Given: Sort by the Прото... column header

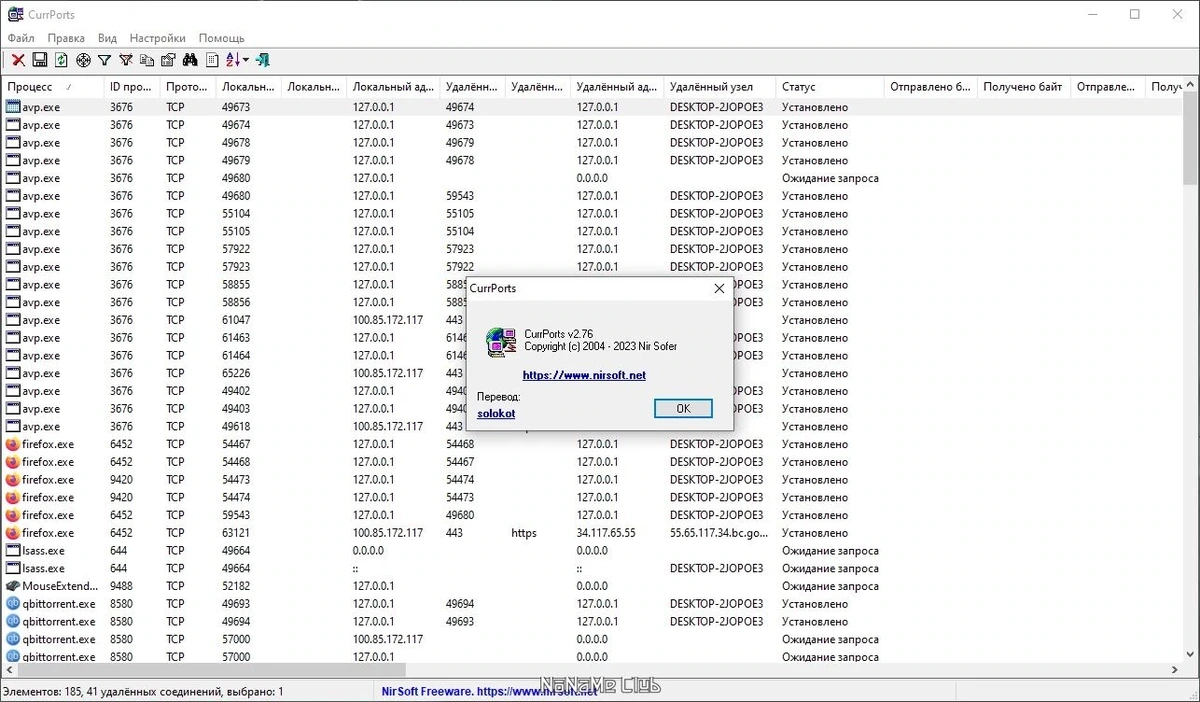Looking at the screenshot, I should click(187, 87).
